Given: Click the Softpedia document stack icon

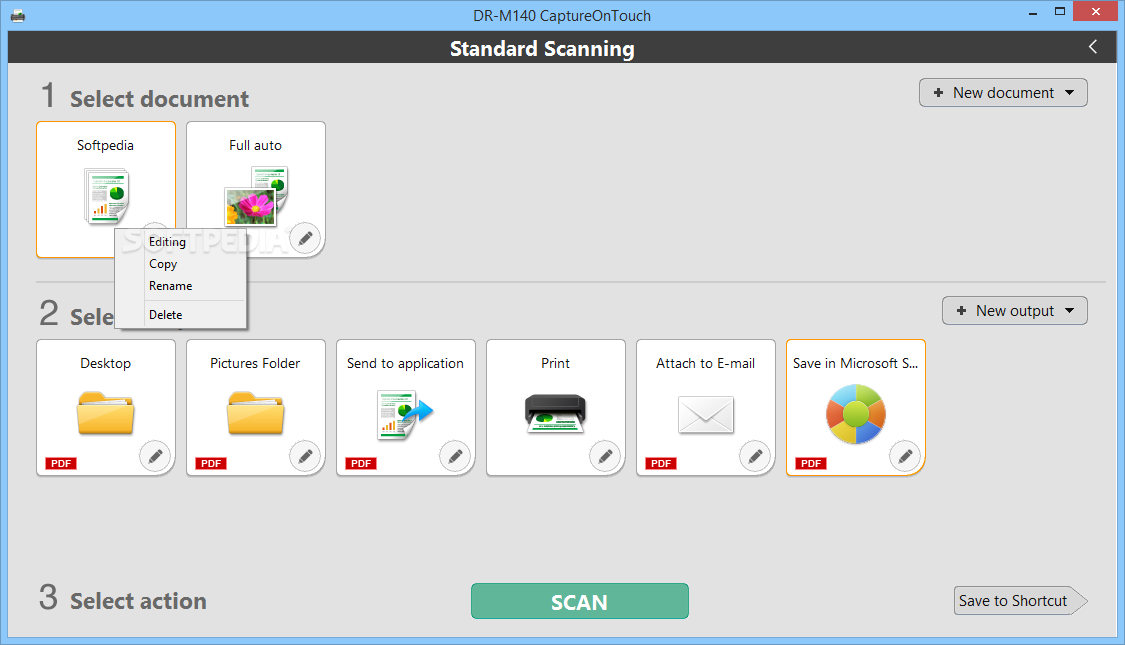Looking at the screenshot, I should [x=106, y=195].
